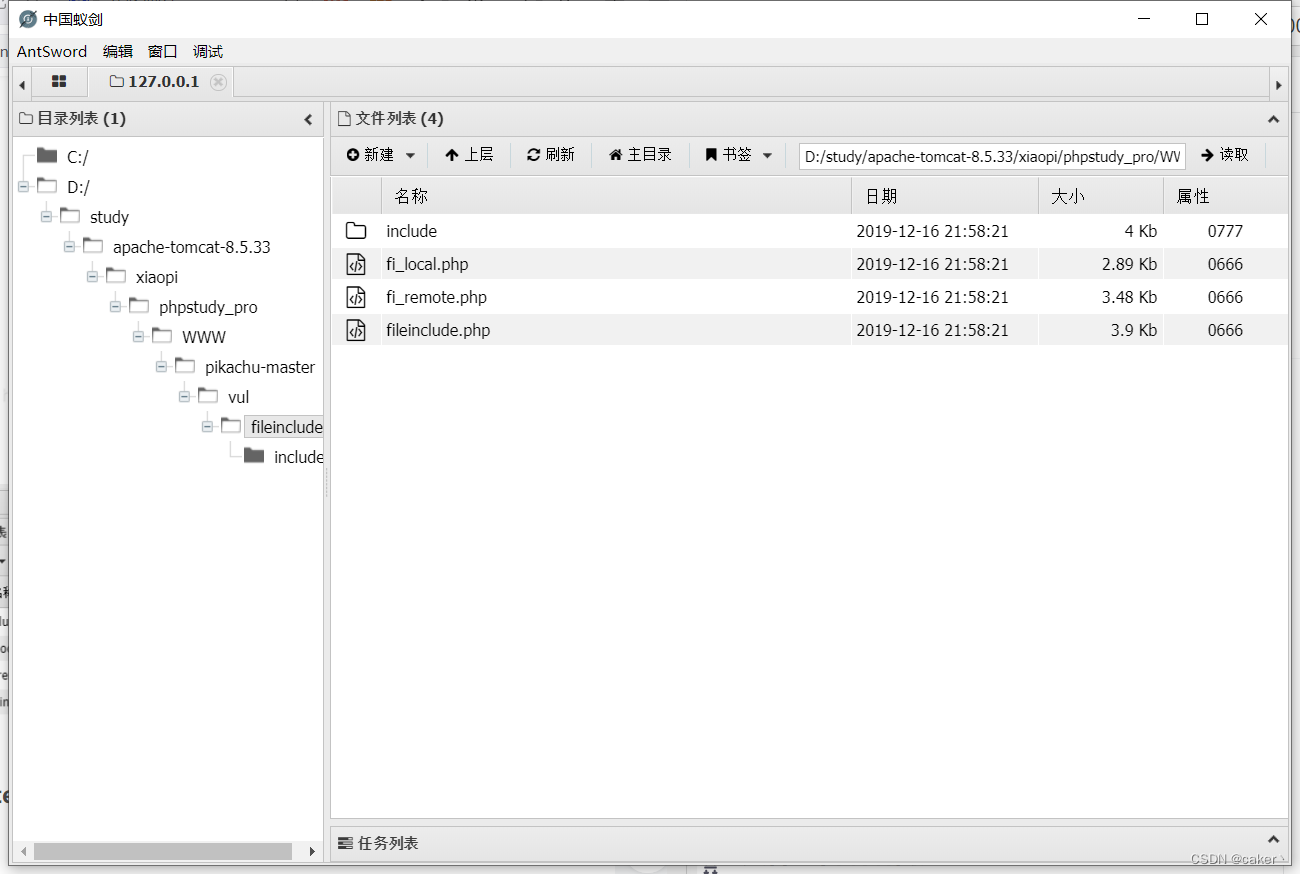Viewport: 1300px width, 874px height.
Task: Select the C:/ drive in tree
Action: click(x=78, y=157)
